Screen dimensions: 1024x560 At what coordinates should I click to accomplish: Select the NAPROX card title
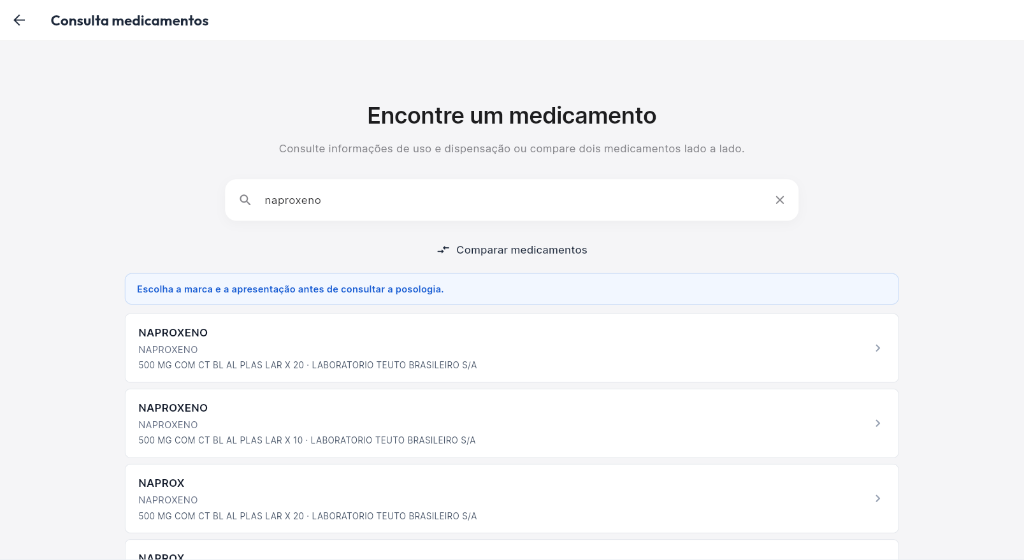pyautogui.click(x=161, y=483)
